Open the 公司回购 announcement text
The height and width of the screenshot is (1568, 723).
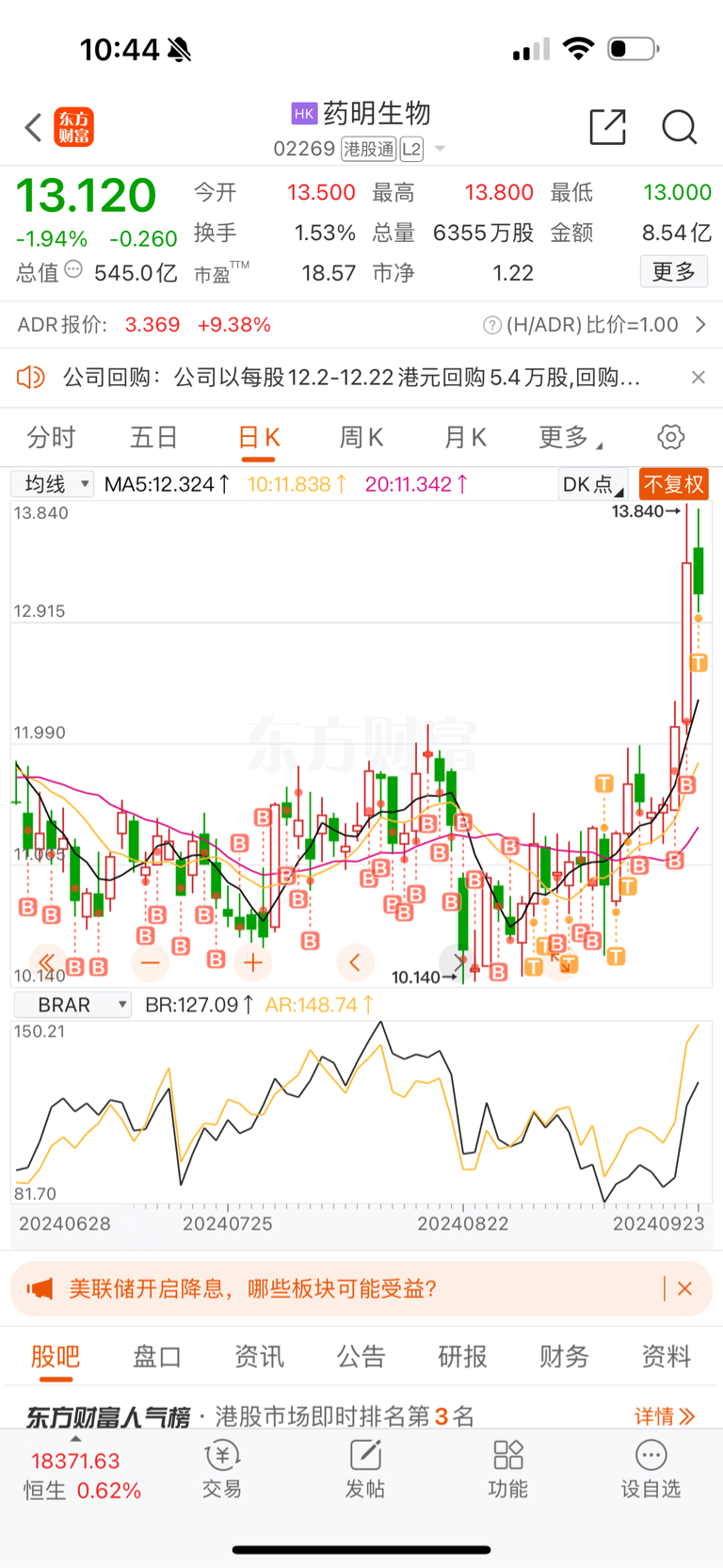(x=352, y=378)
